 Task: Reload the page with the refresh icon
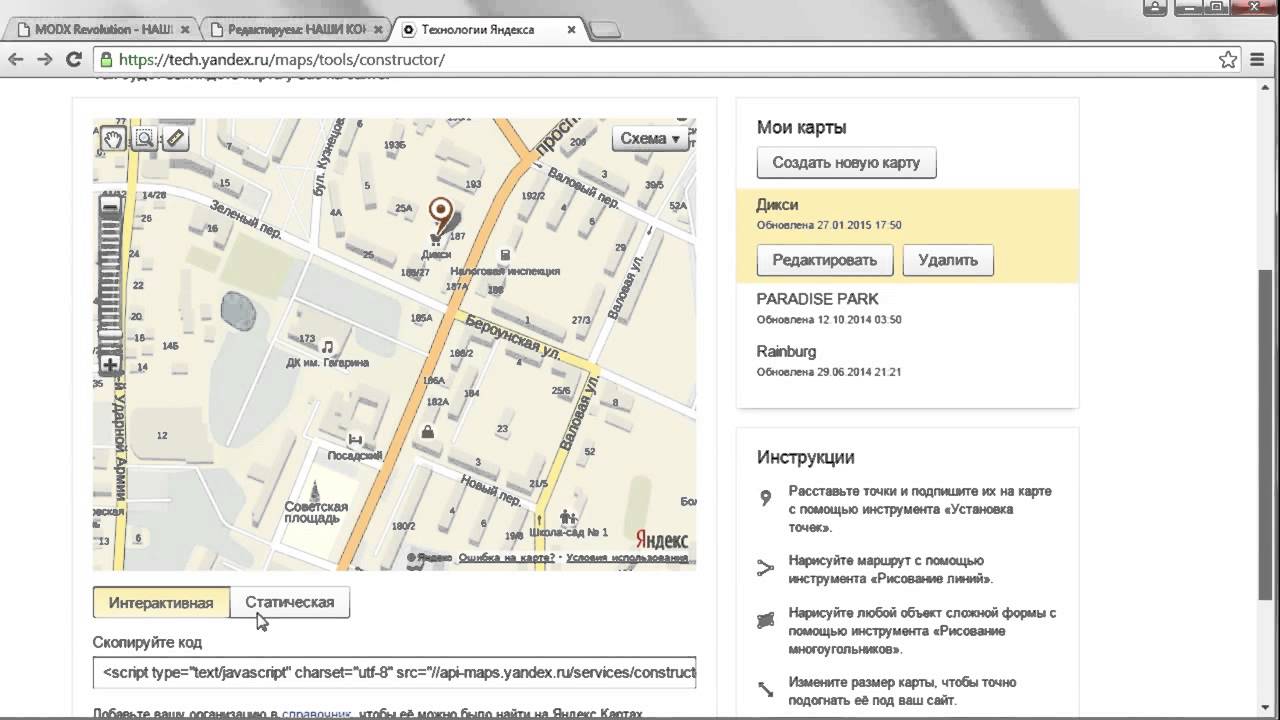(x=74, y=60)
